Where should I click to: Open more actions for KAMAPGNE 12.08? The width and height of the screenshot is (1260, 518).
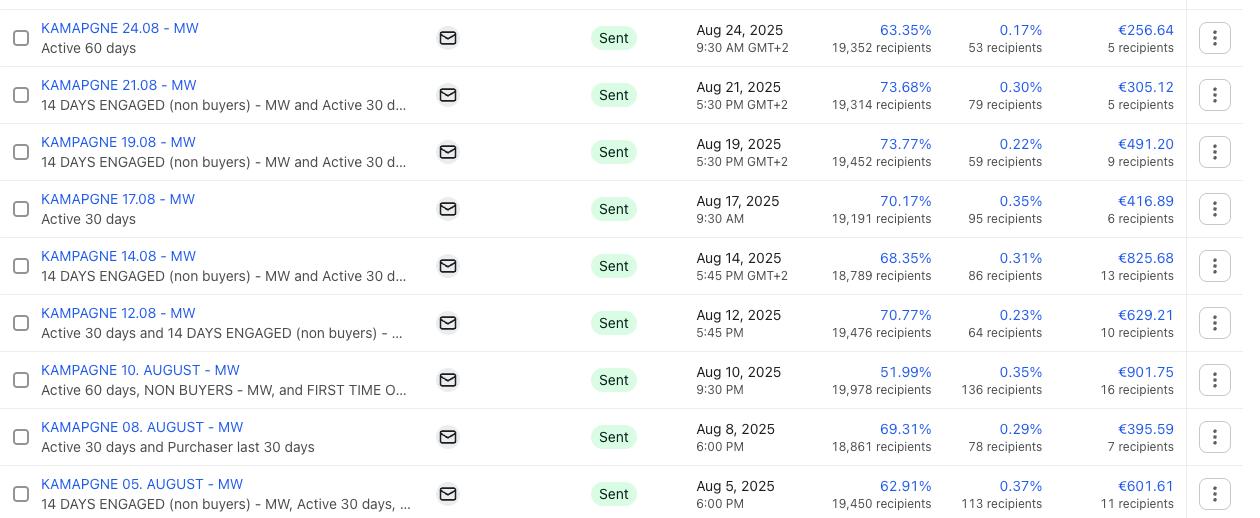[1214, 323]
